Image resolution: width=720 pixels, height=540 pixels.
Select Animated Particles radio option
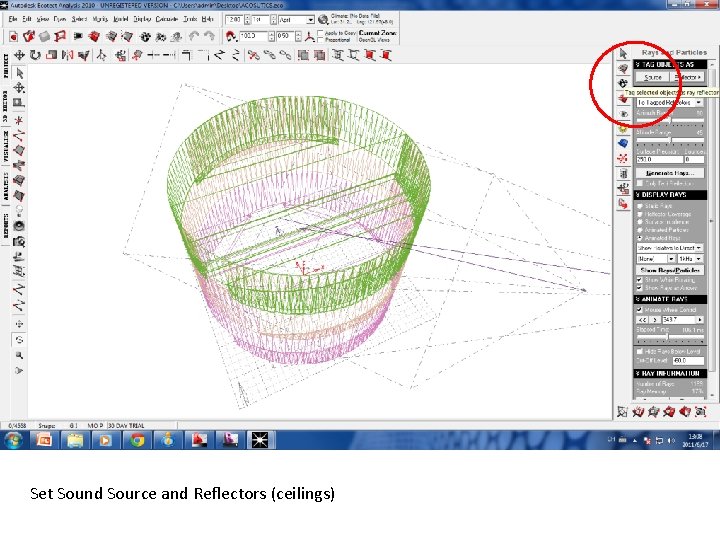[x=639, y=230]
